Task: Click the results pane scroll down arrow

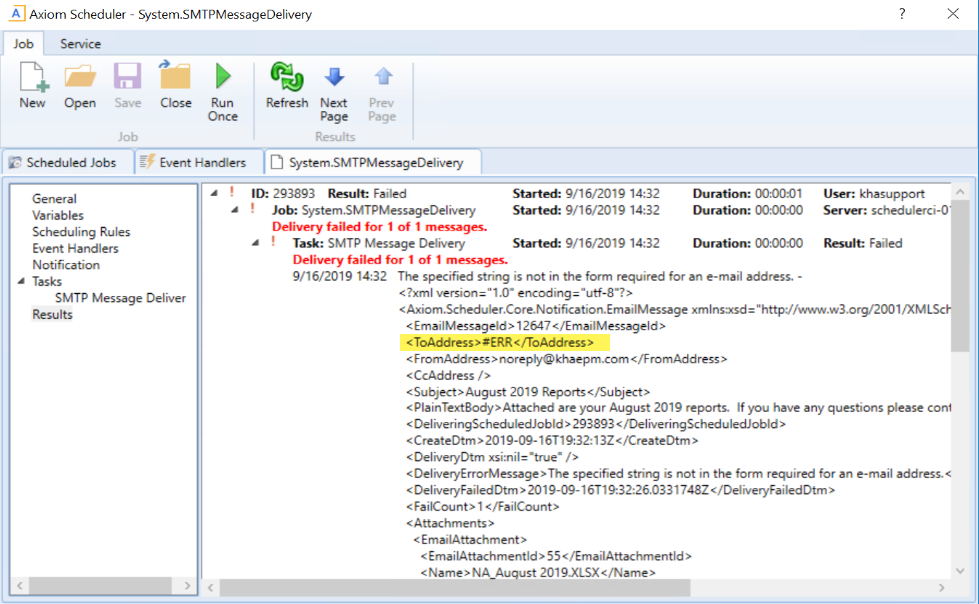Action: click(960, 570)
